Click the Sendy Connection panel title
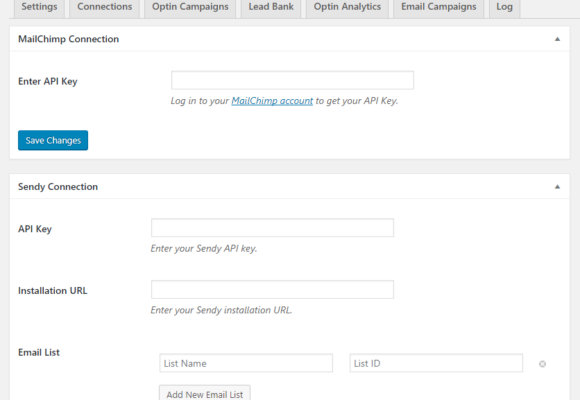580x400 pixels. click(x=58, y=187)
